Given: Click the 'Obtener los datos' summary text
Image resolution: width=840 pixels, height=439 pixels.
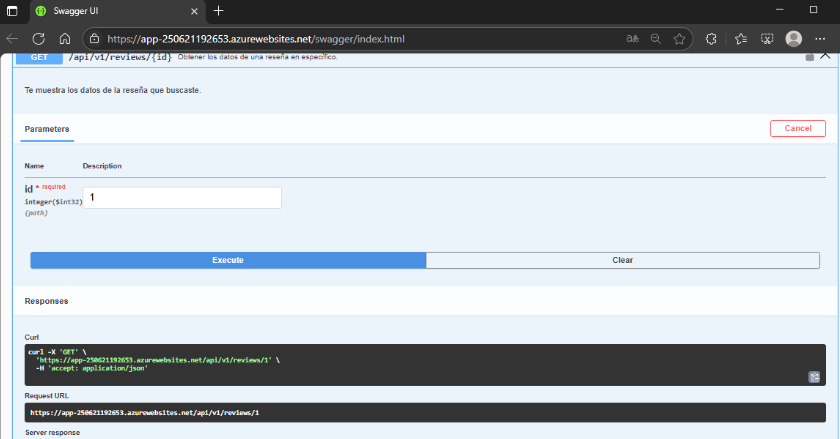Looking at the screenshot, I should click(x=258, y=57).
